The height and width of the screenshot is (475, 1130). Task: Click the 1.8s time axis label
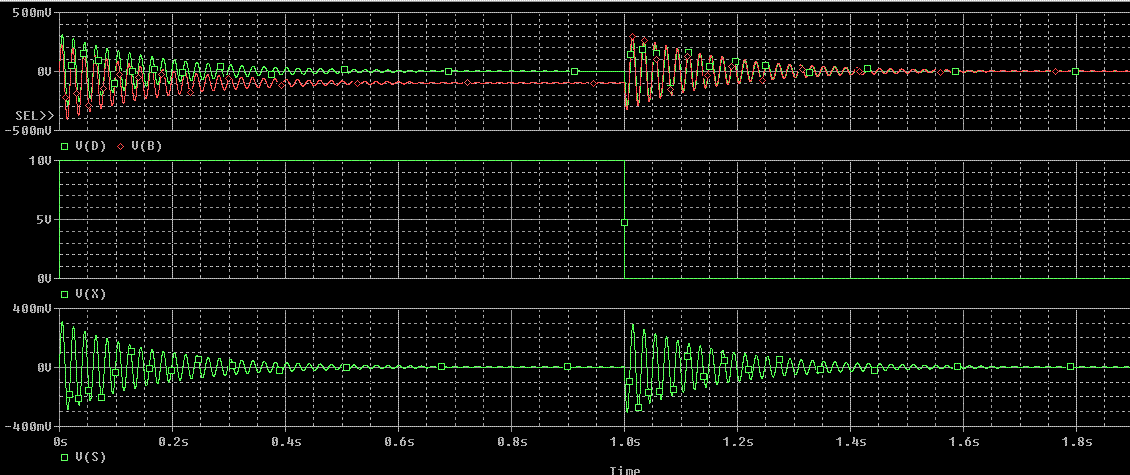1077,440
